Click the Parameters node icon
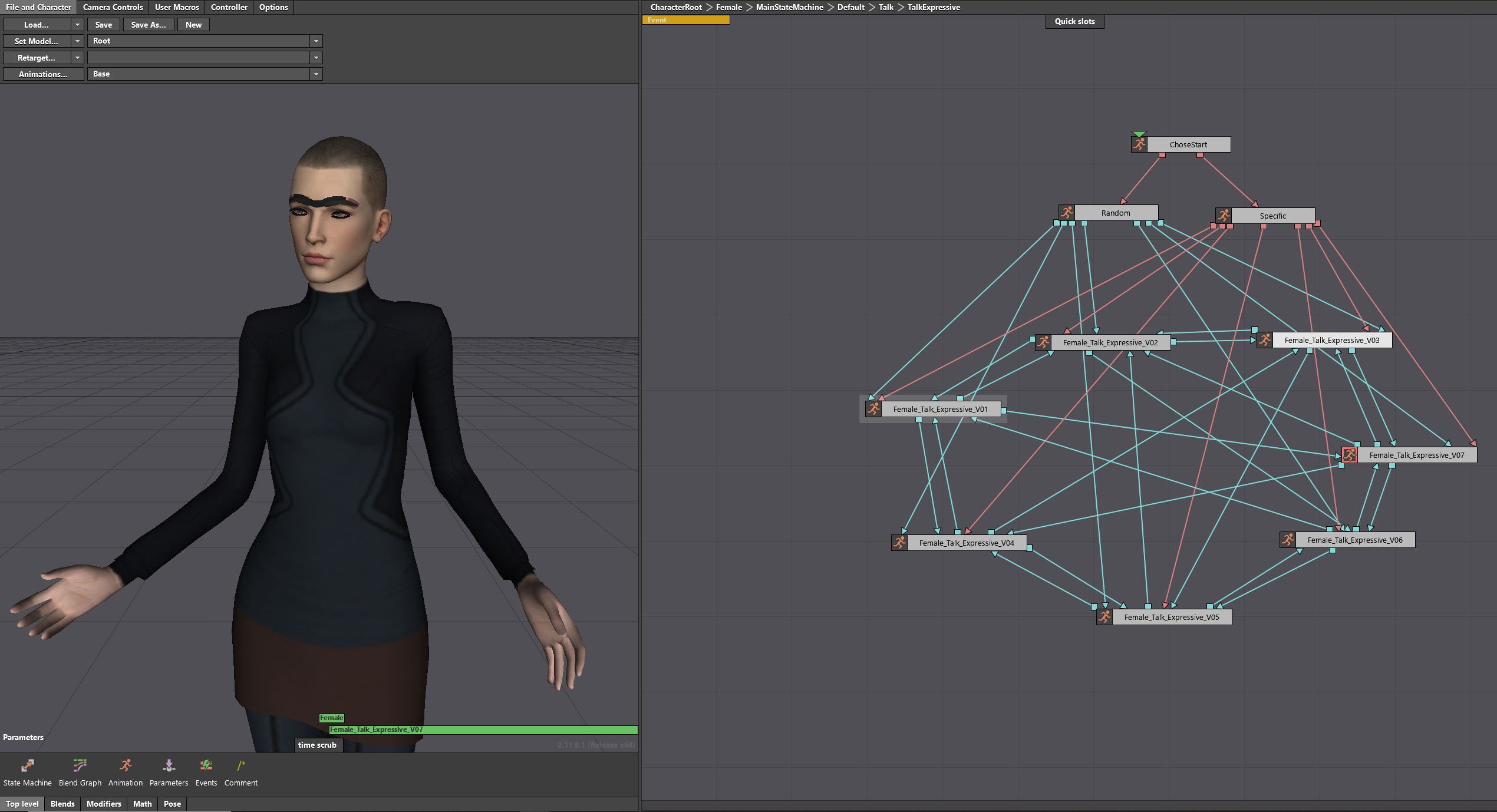 click(169, 765)
